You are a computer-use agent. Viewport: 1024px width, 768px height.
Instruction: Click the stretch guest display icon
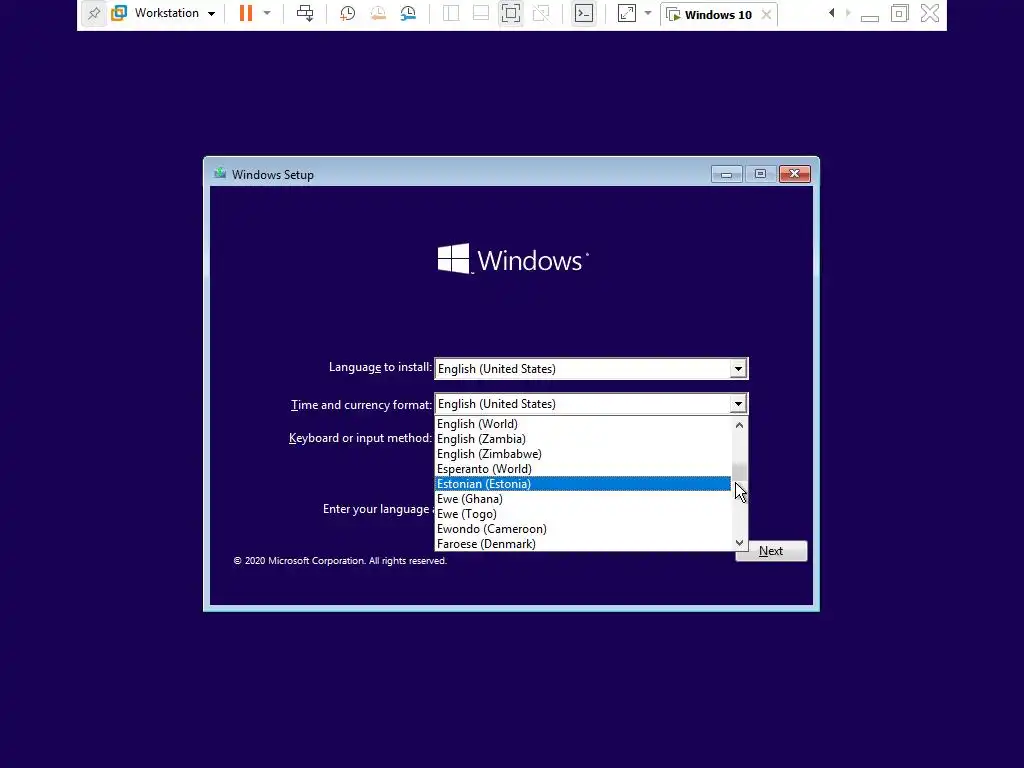pyautogui.click(x=626, y=13)
